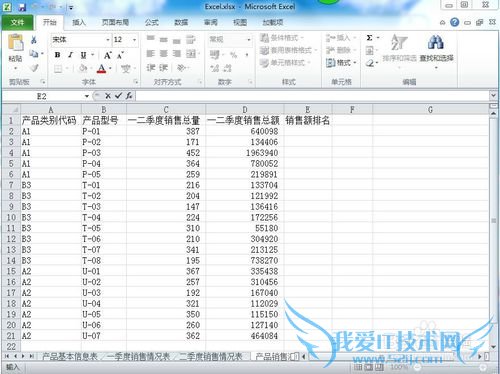Click the insert function fx icon
500x374 pixels.
tap(129, 96)
